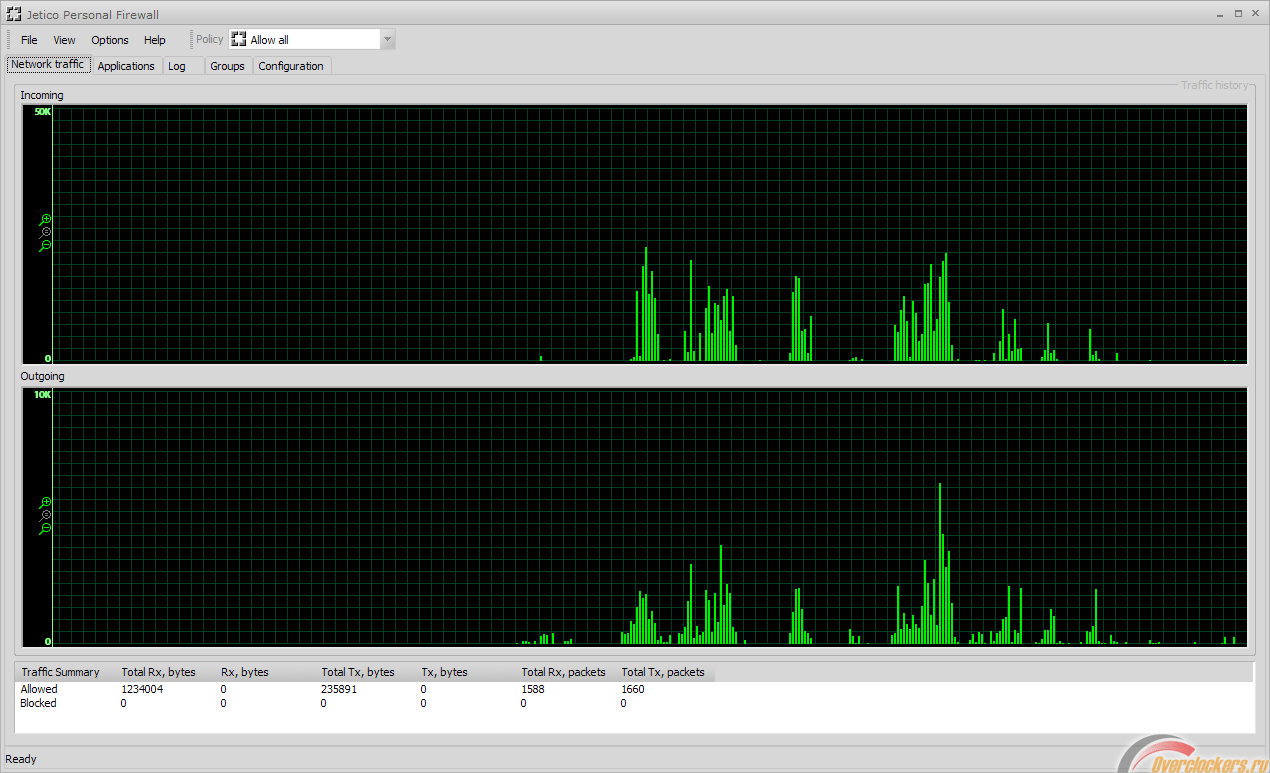Go to the Configuration tab

click(291, 66)
